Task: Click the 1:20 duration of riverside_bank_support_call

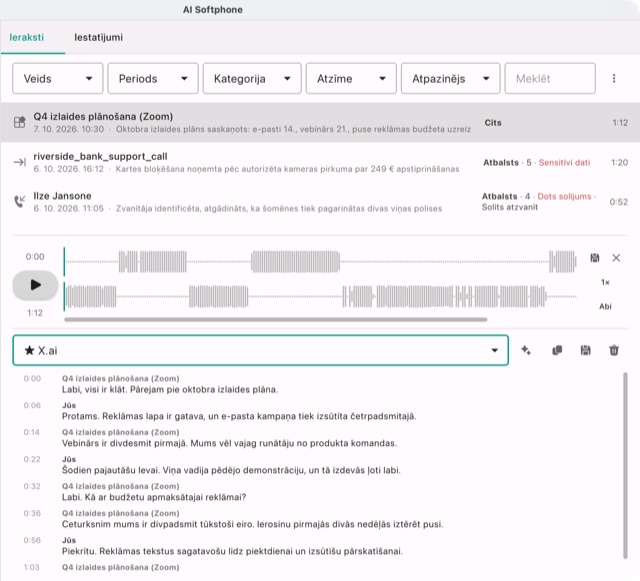Action: tap(619, 163)
